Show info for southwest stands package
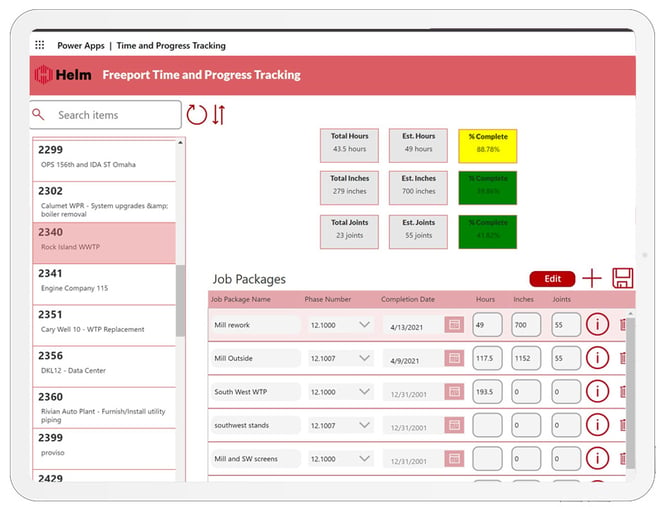This screenshot has width=660, height=507. click(597, 425)
